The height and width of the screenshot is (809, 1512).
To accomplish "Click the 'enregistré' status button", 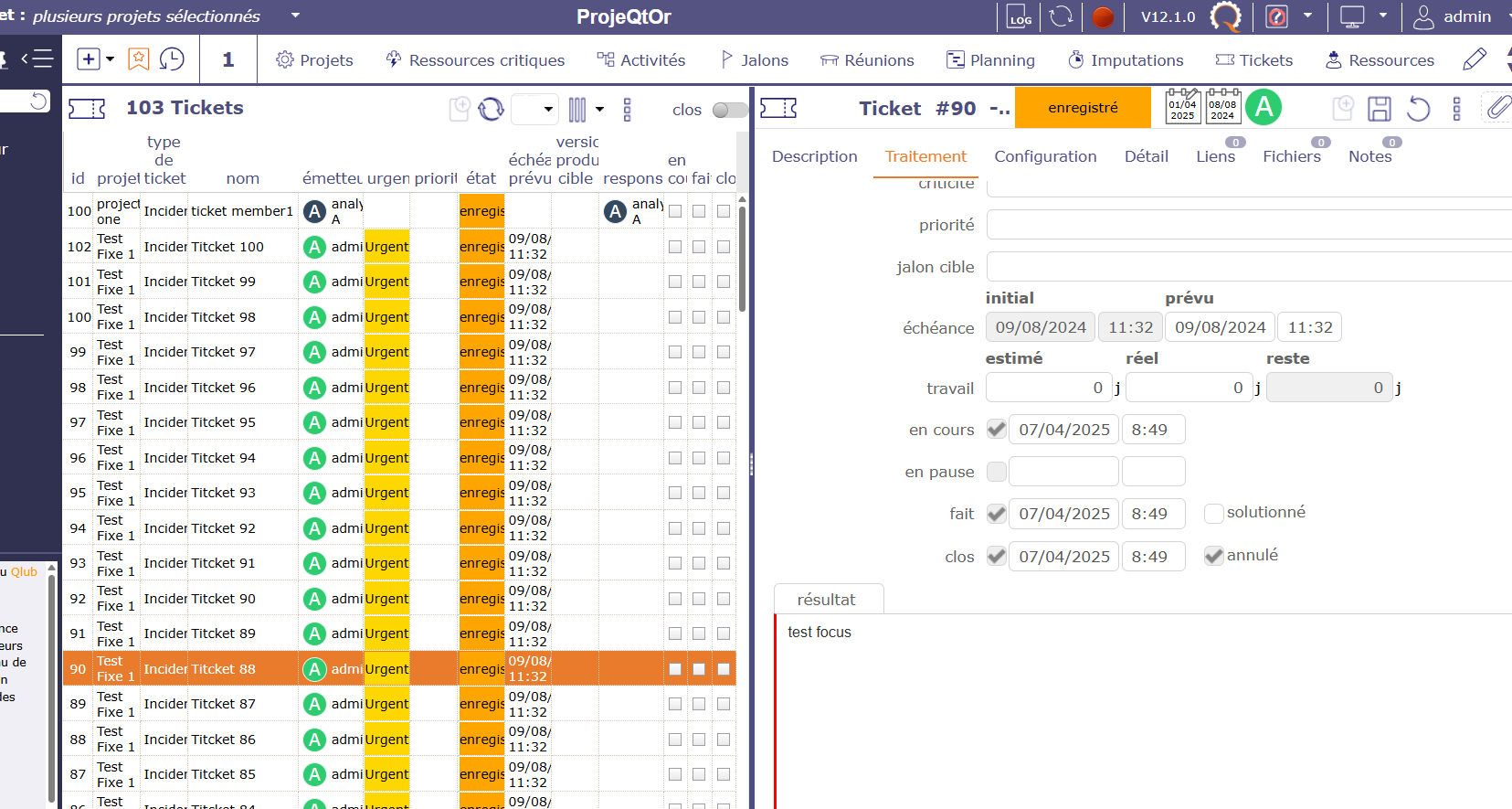I will pos(1083,108).
